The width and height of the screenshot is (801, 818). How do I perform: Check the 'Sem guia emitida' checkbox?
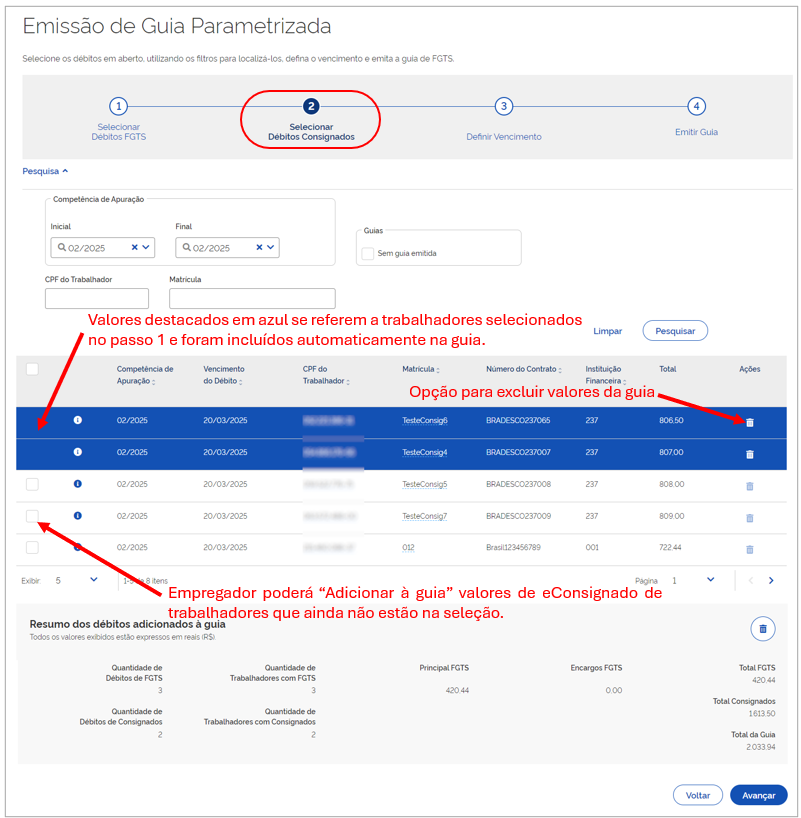tap(368, 254)
